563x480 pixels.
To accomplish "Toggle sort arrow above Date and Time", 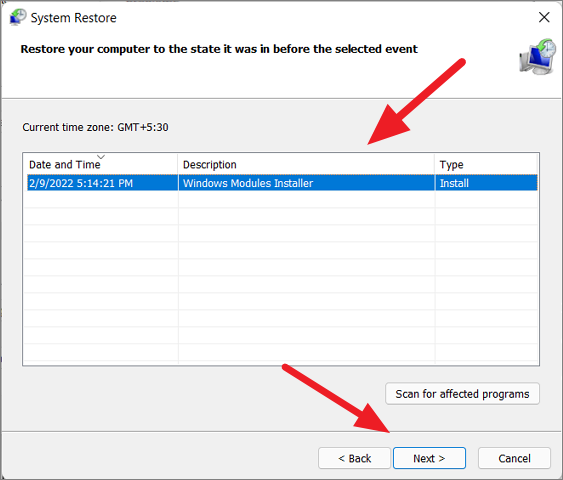I will tap(101, 157).
